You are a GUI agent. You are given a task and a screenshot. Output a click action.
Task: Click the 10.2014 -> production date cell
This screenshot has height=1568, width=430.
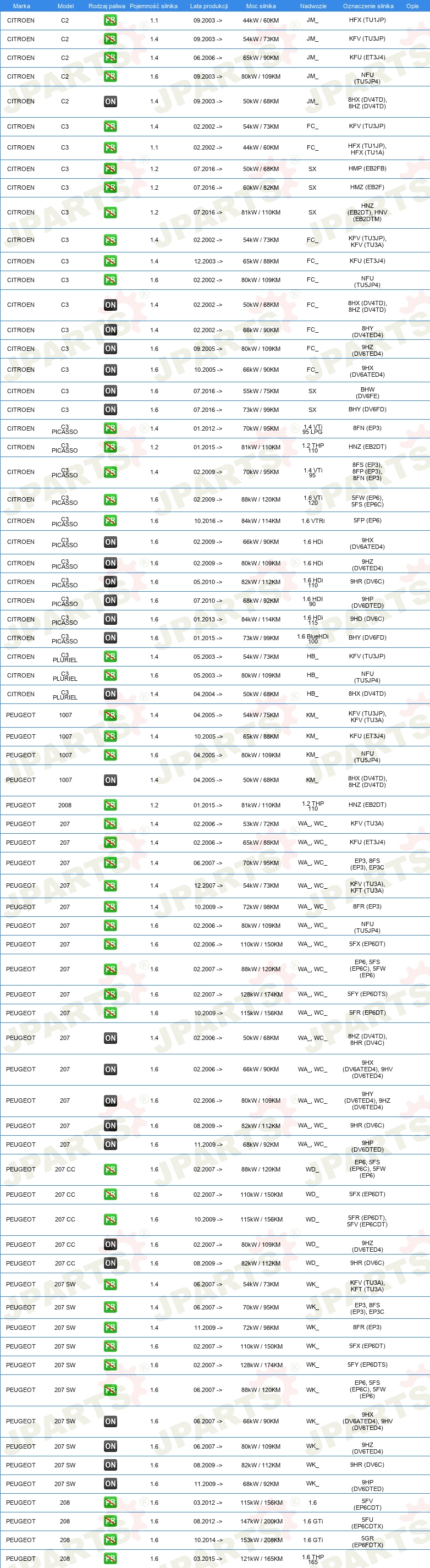click(208, 1540)
